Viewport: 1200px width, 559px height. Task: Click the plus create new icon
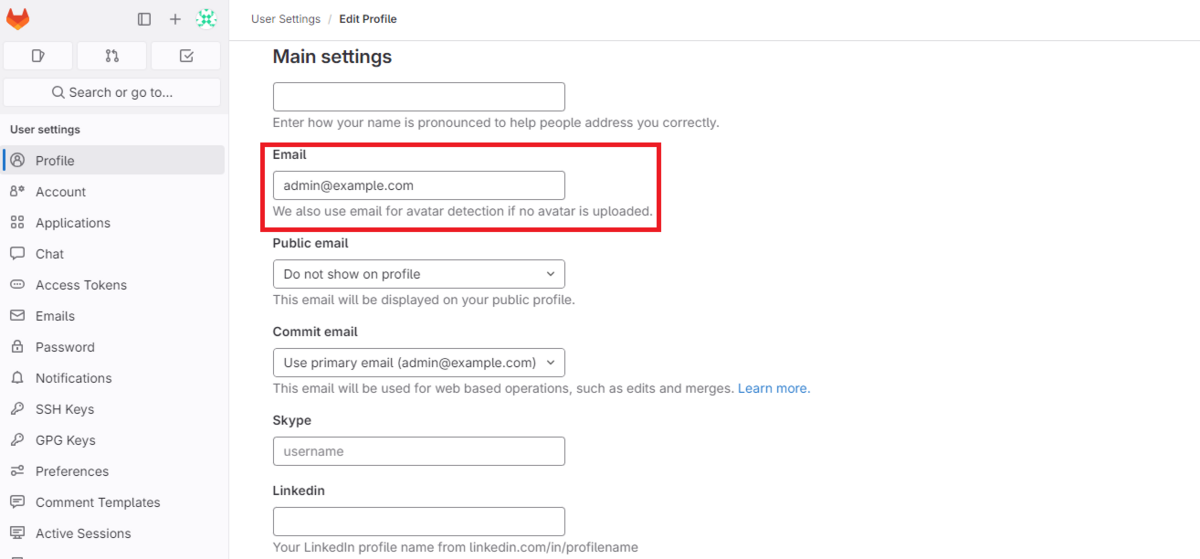pyautogui.click(x=175, y=19)
